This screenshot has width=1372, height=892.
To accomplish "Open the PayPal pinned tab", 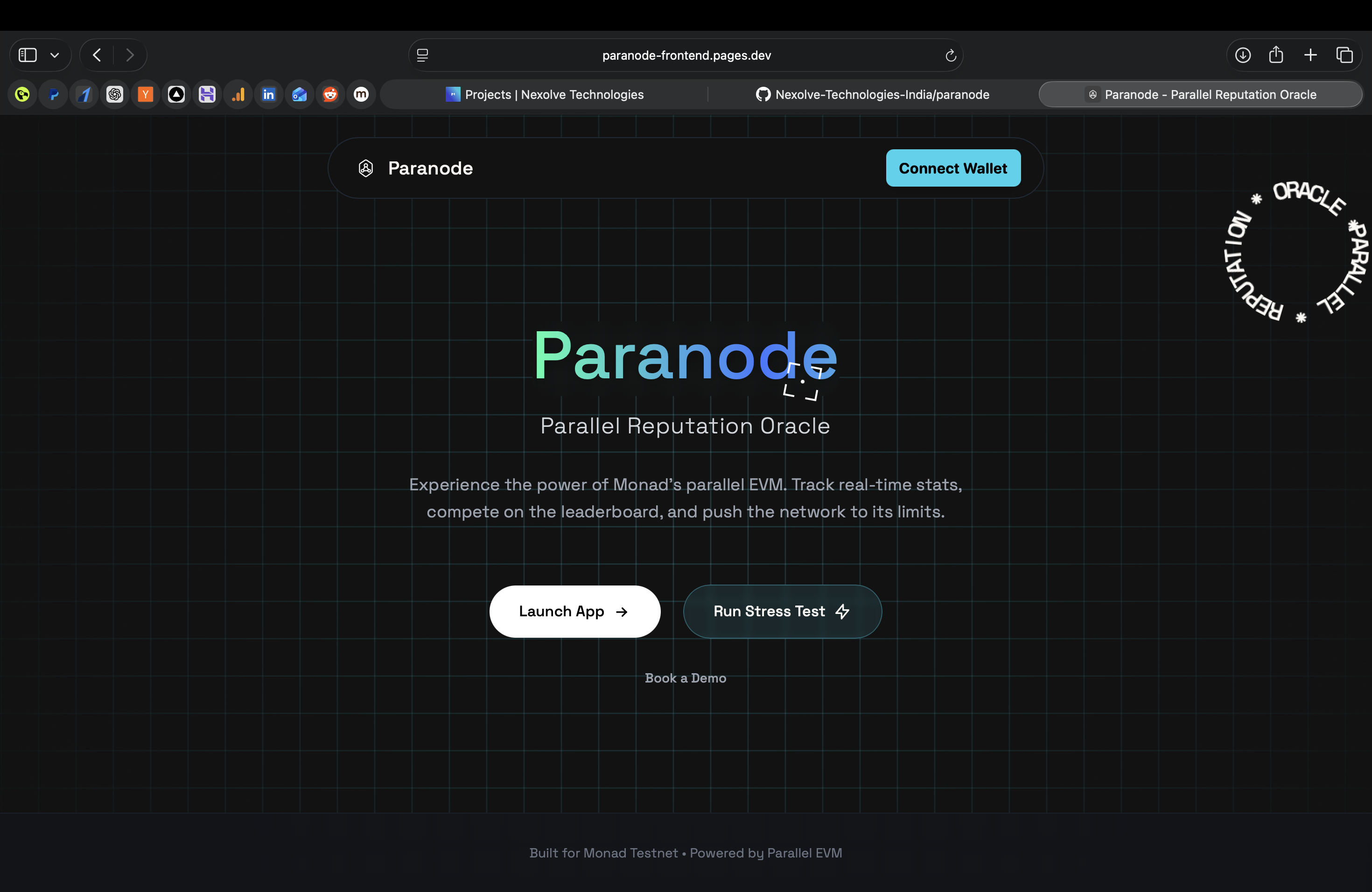I will 53,94.
